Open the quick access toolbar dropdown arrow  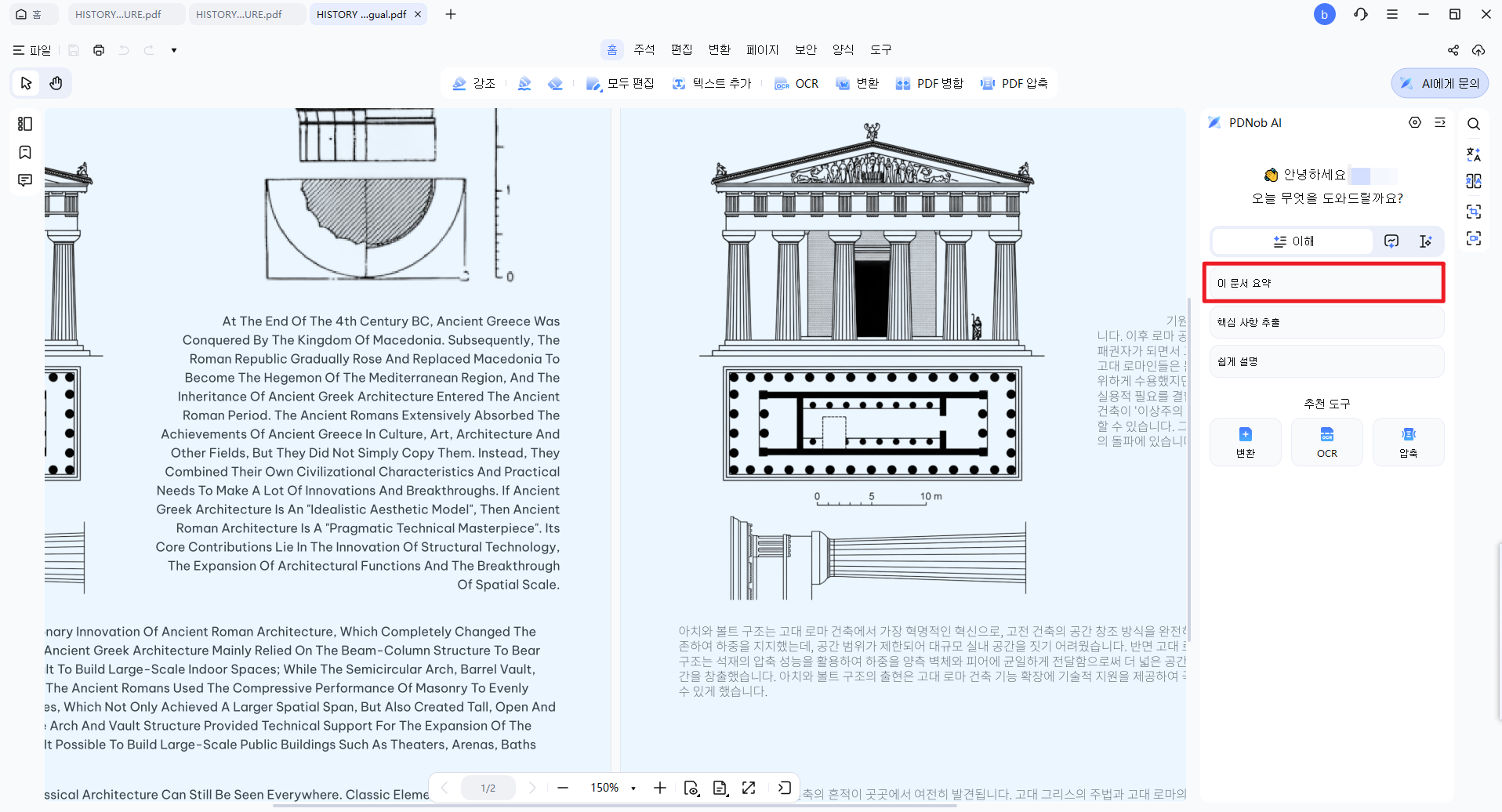(x=174, y=50)
